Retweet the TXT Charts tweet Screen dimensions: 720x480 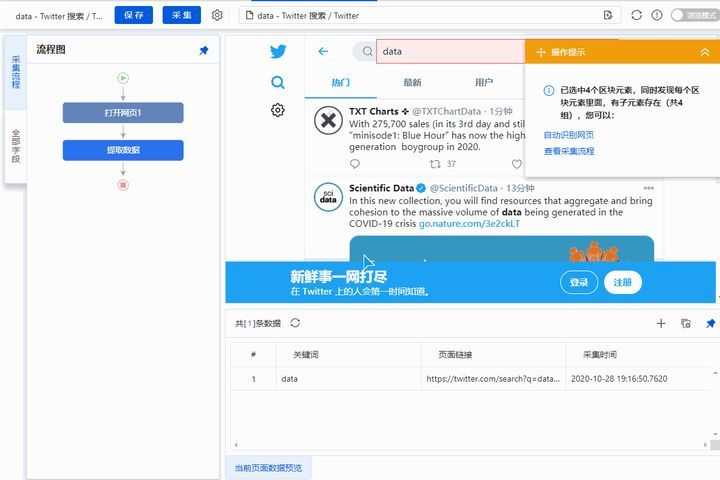(x=435, y=164)
